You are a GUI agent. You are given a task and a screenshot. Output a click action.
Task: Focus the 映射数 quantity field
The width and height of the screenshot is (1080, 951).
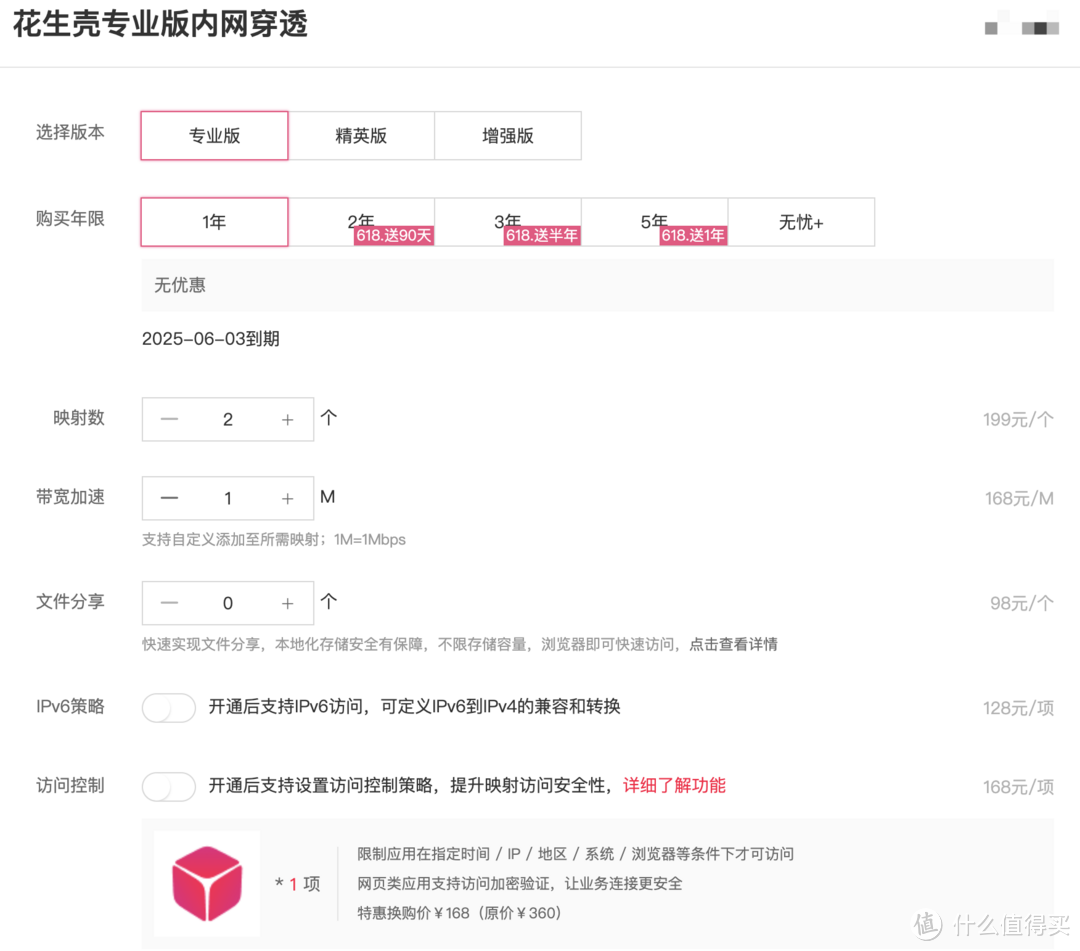(228, 420)
